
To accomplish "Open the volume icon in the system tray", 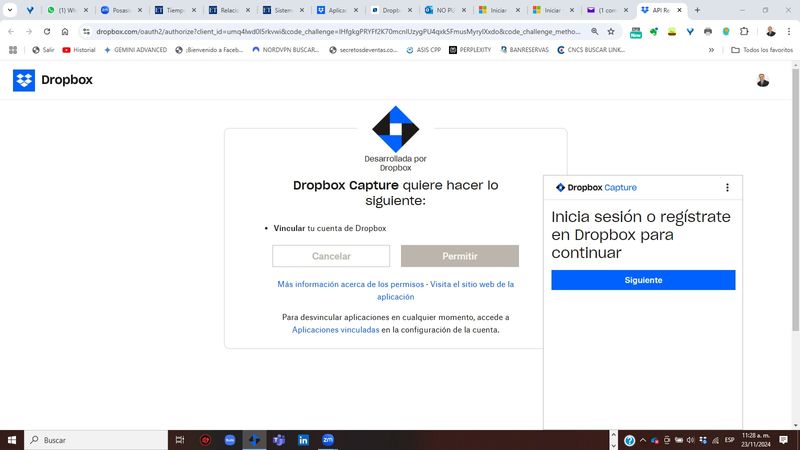I will 690,440.
